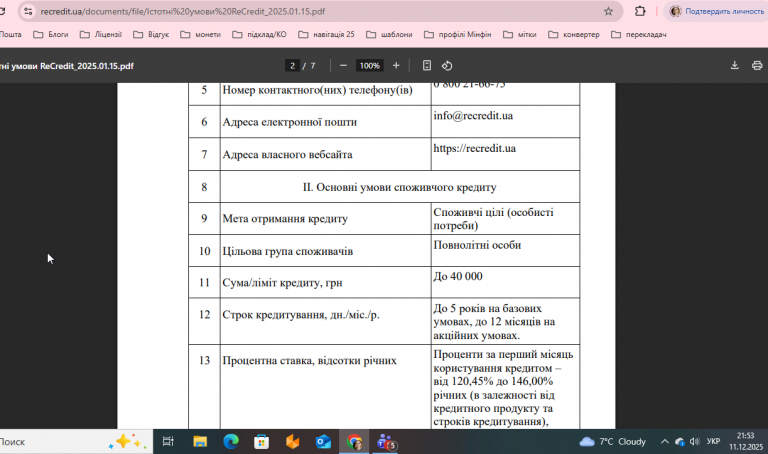768x454 pixels.
Task: Open the 'Блоги' bookmark folder
Action: click(51, 34)
